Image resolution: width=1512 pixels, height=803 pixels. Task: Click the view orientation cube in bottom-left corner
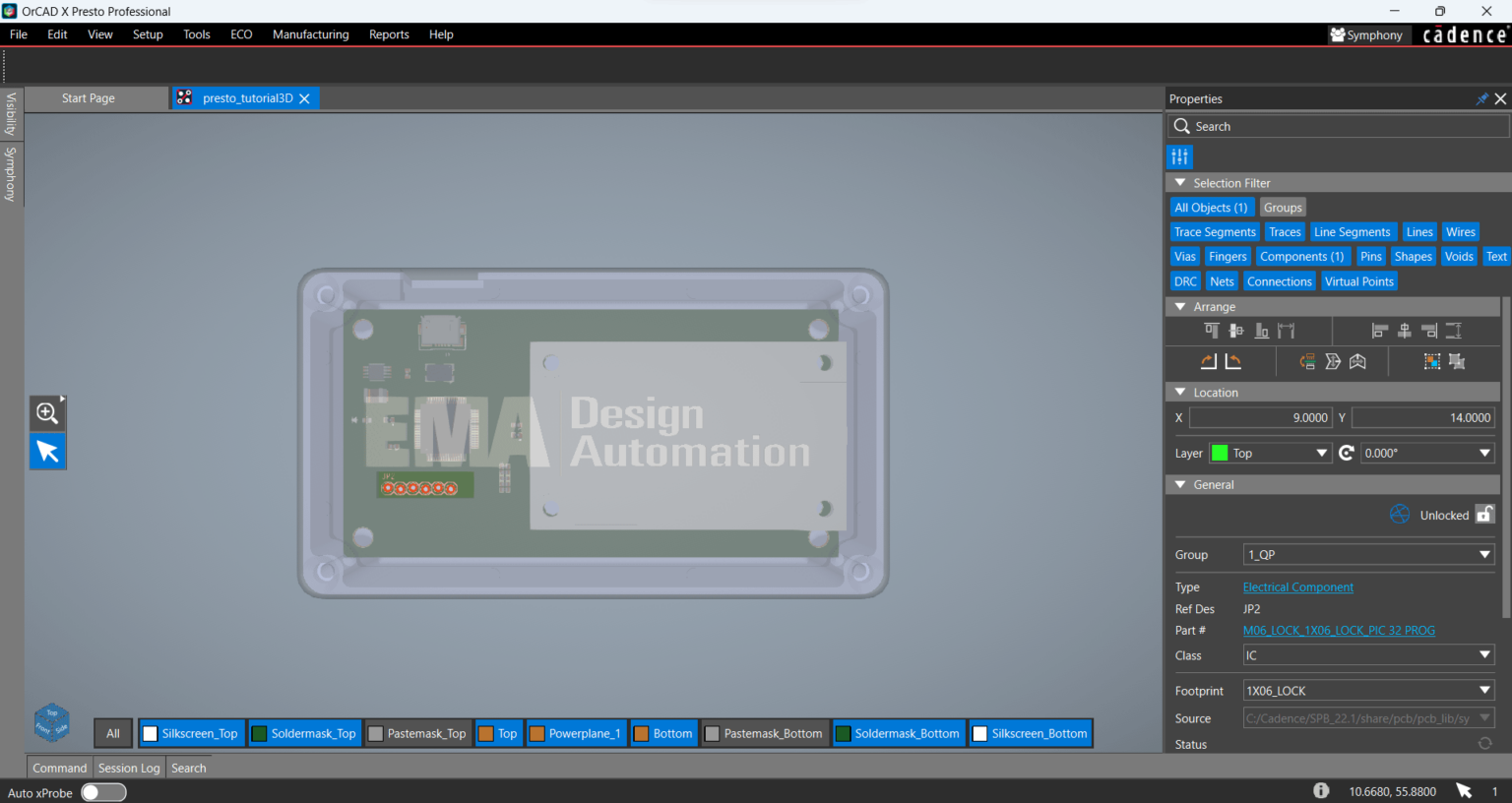50,723
